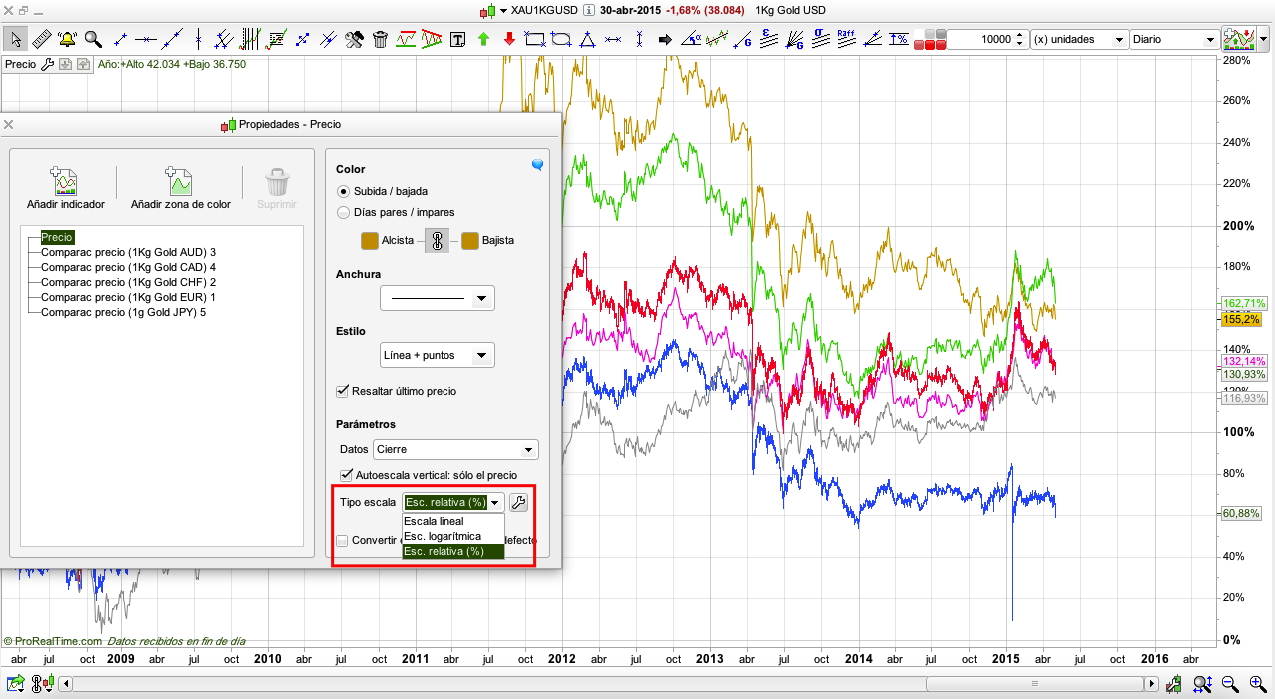Viewport: 1275px width, 699px height.
Task: Select Comparac precio (1Kg Gold EUR) 1
Action: [128, 297]
